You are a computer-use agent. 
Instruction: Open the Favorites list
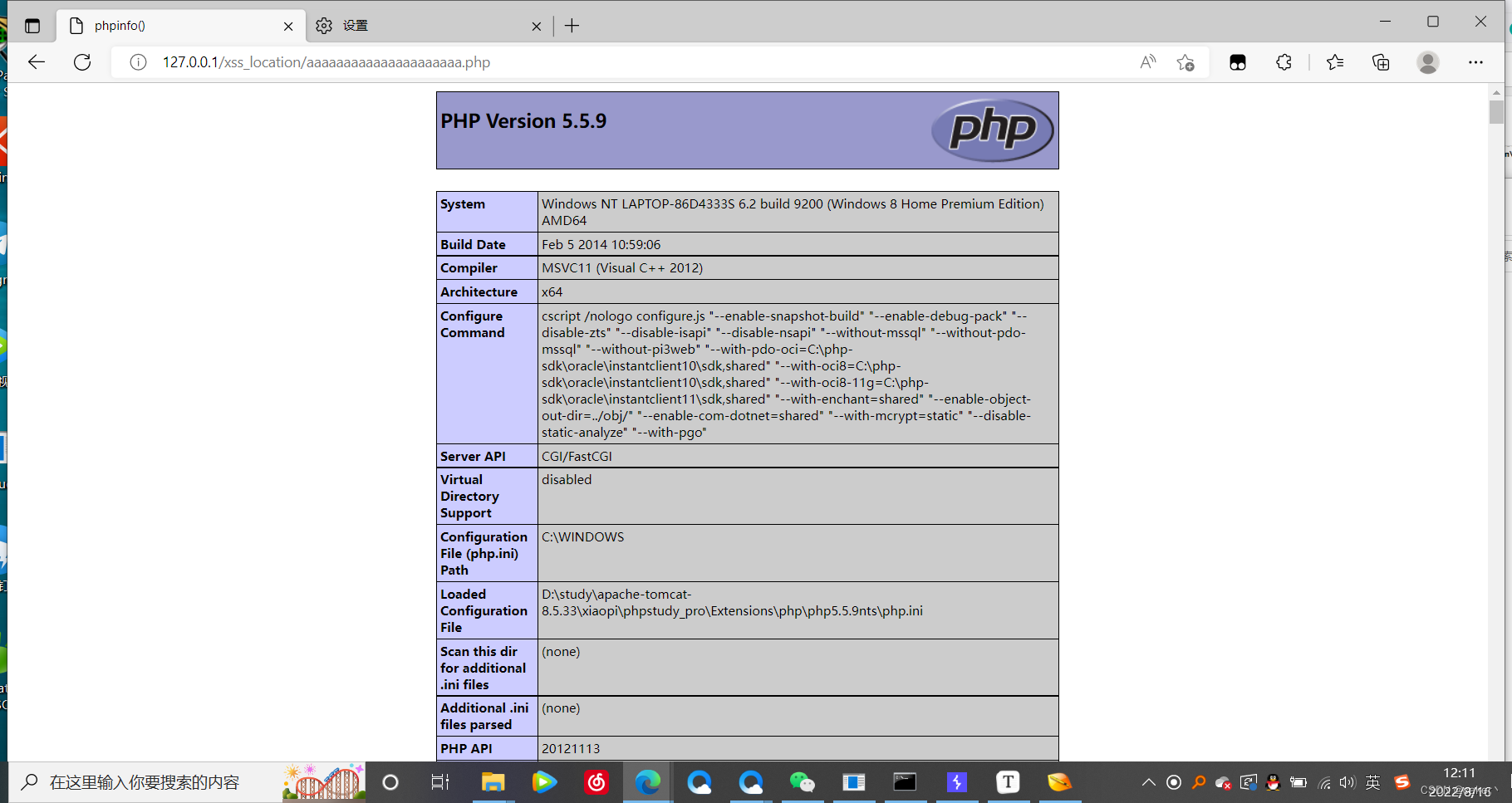coord(1335,62)
